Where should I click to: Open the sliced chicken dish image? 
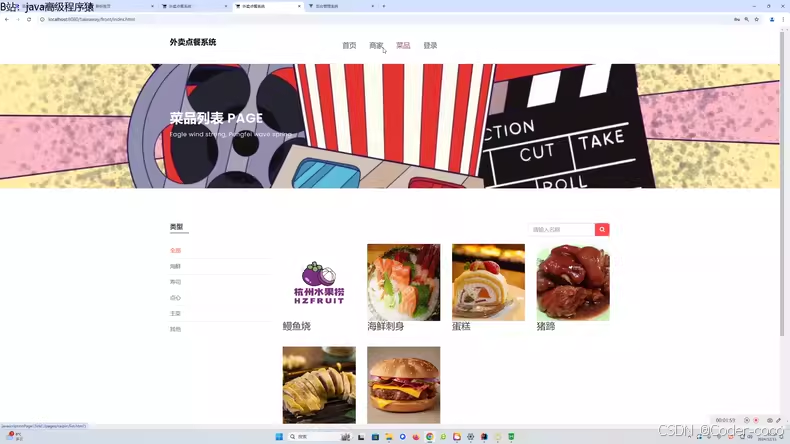click(x=319, y=385)
